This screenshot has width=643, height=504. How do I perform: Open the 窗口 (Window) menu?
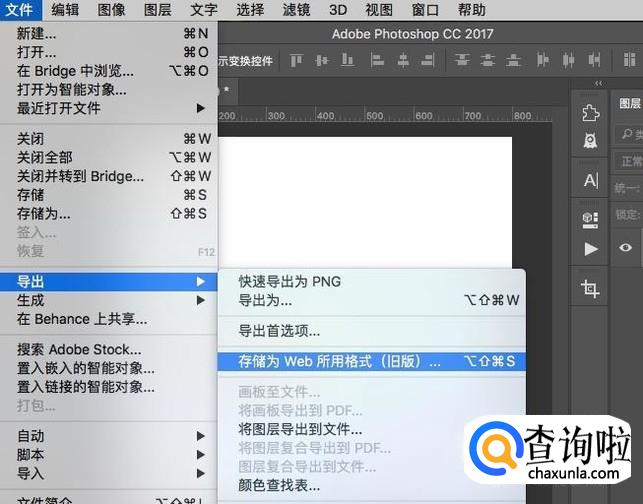425,9
